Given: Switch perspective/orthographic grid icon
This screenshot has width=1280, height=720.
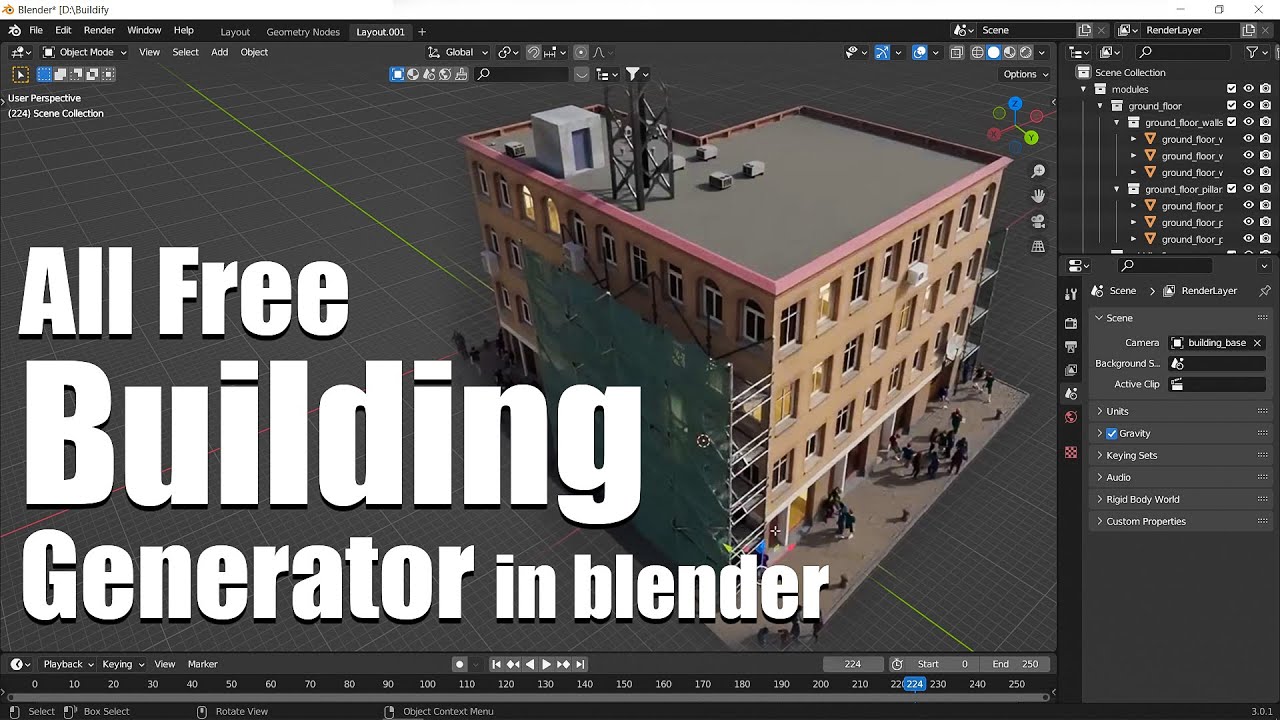Looking at the screenshot, I should point(1038,246).
